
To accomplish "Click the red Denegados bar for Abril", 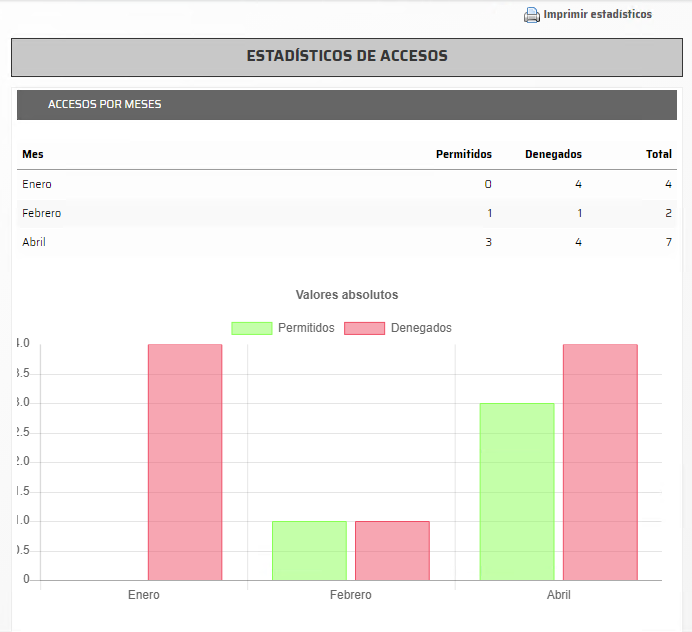I will pos(600,462).
